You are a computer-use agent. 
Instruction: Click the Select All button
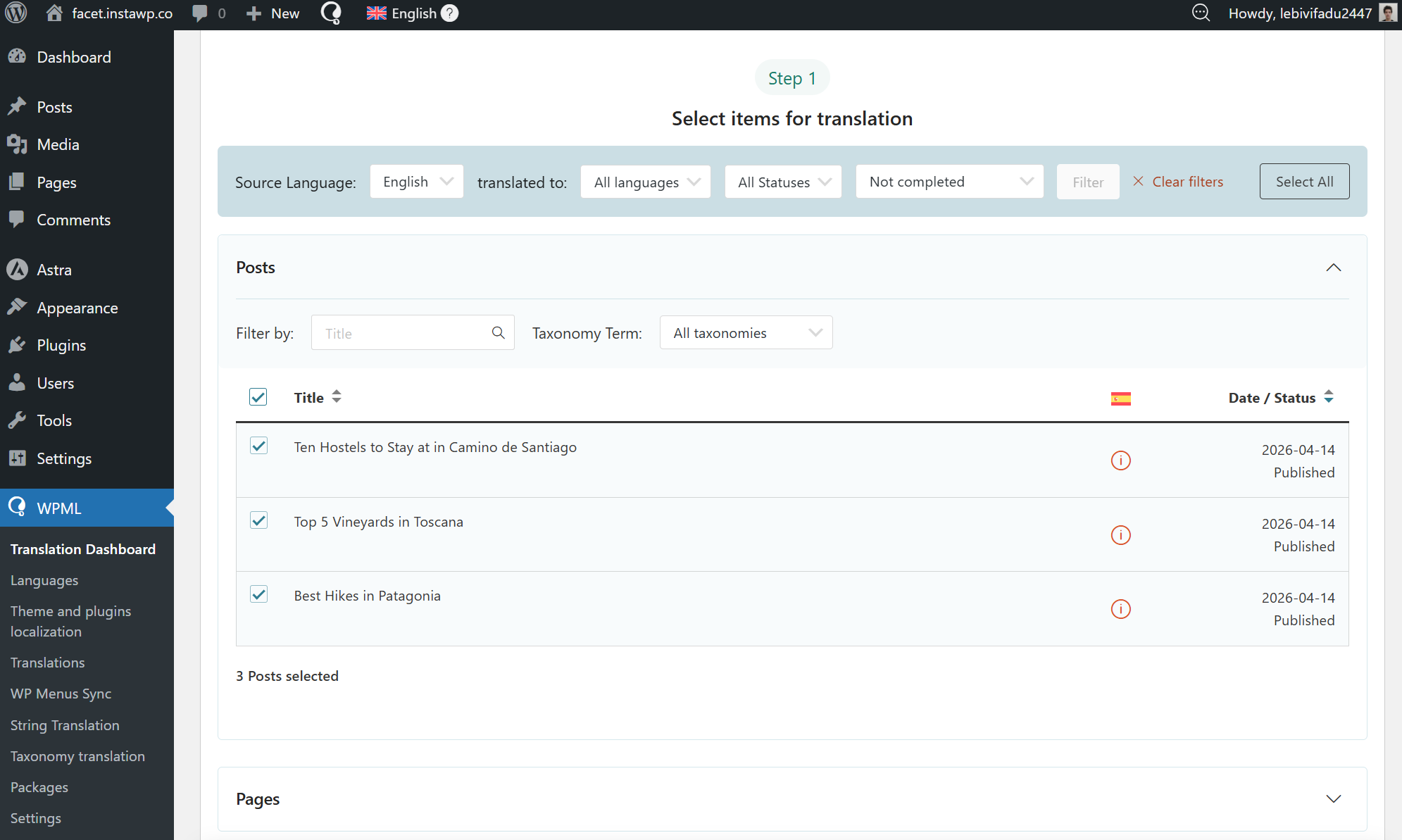click(x=1304, y=182)
